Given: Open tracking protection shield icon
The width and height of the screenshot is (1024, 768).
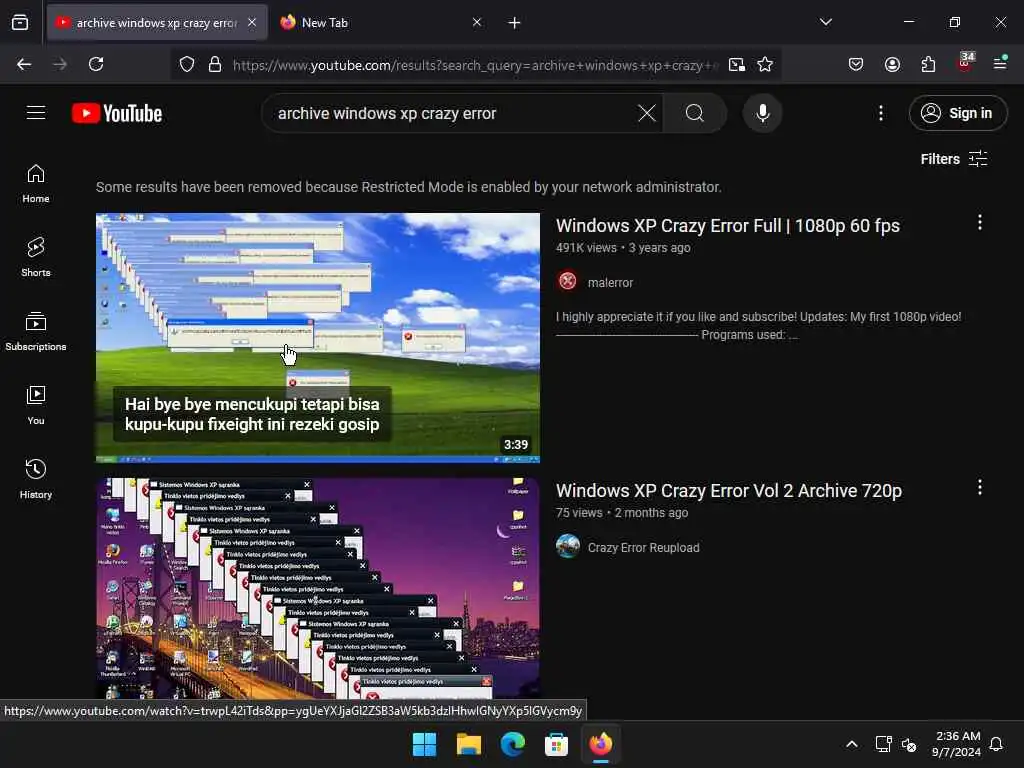Looking at the screenshot, I should (x=187, y=65).
